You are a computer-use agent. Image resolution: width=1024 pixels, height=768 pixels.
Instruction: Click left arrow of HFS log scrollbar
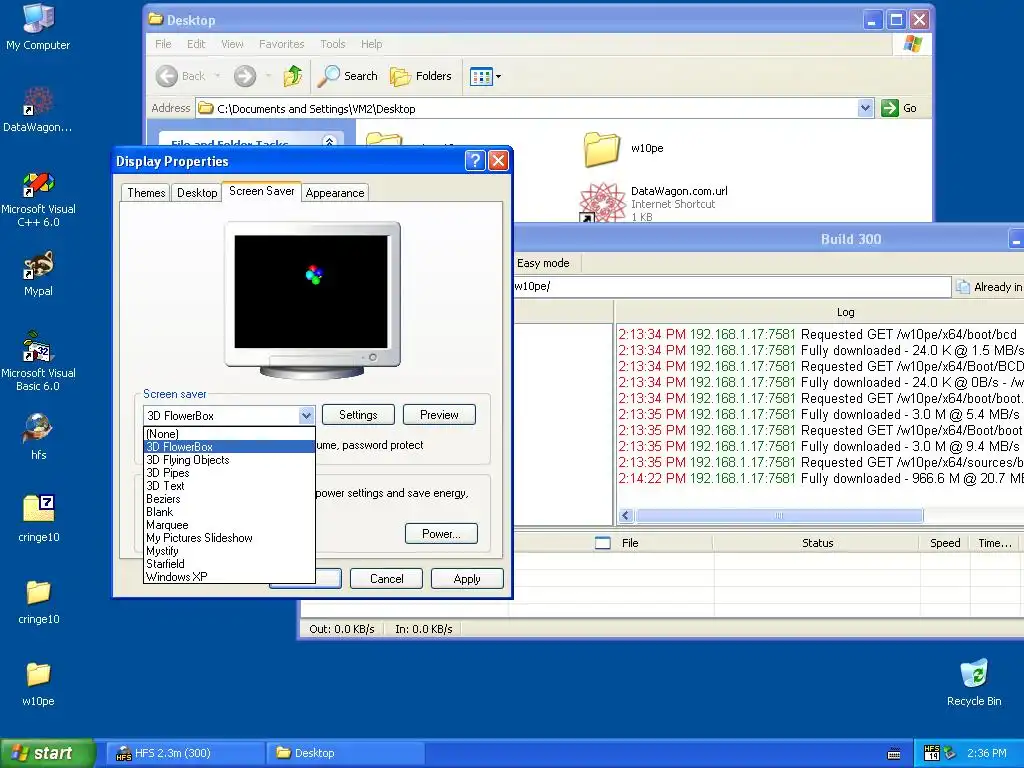click(626, 516)
